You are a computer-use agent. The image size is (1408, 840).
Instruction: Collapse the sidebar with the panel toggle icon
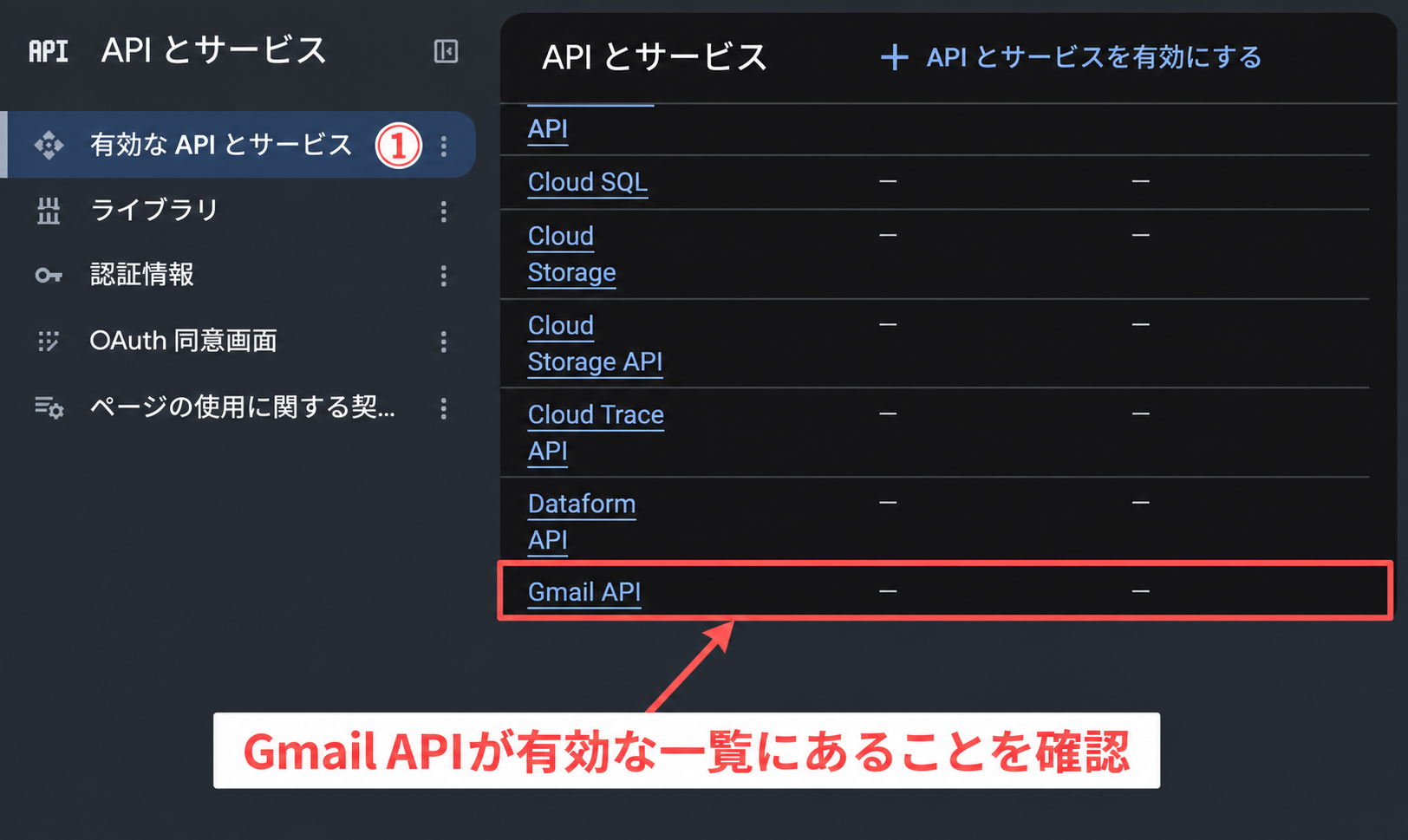pos(446,51)
